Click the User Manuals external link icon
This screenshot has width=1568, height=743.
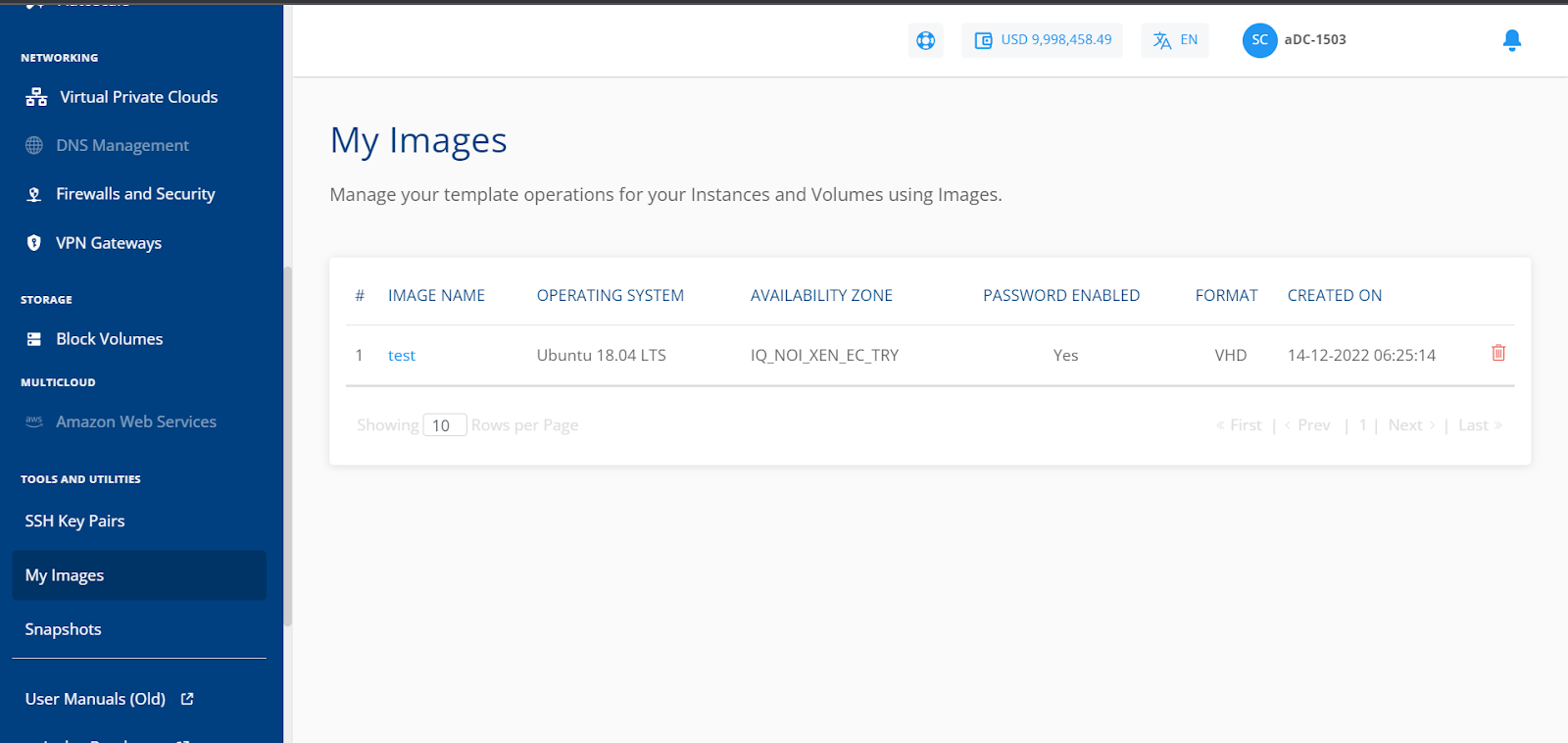pyautogui.click(x=187, y=699)
